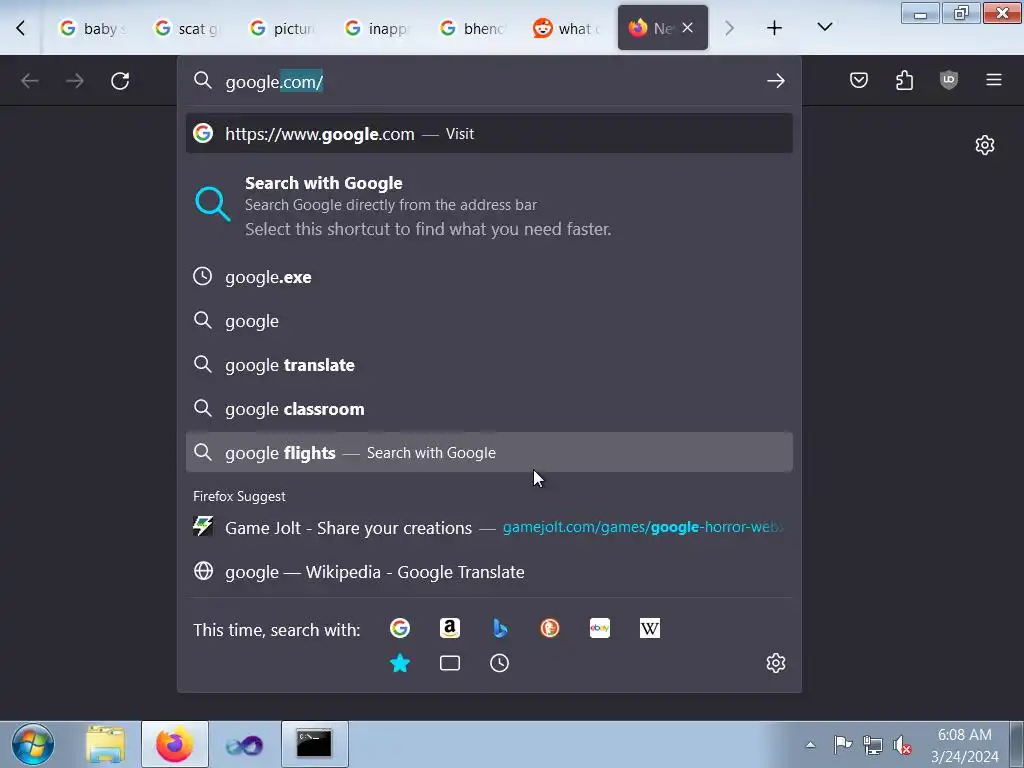Open new tab page personalize gear
This screenshot has height=768, width=1024.
click(985, 145)
